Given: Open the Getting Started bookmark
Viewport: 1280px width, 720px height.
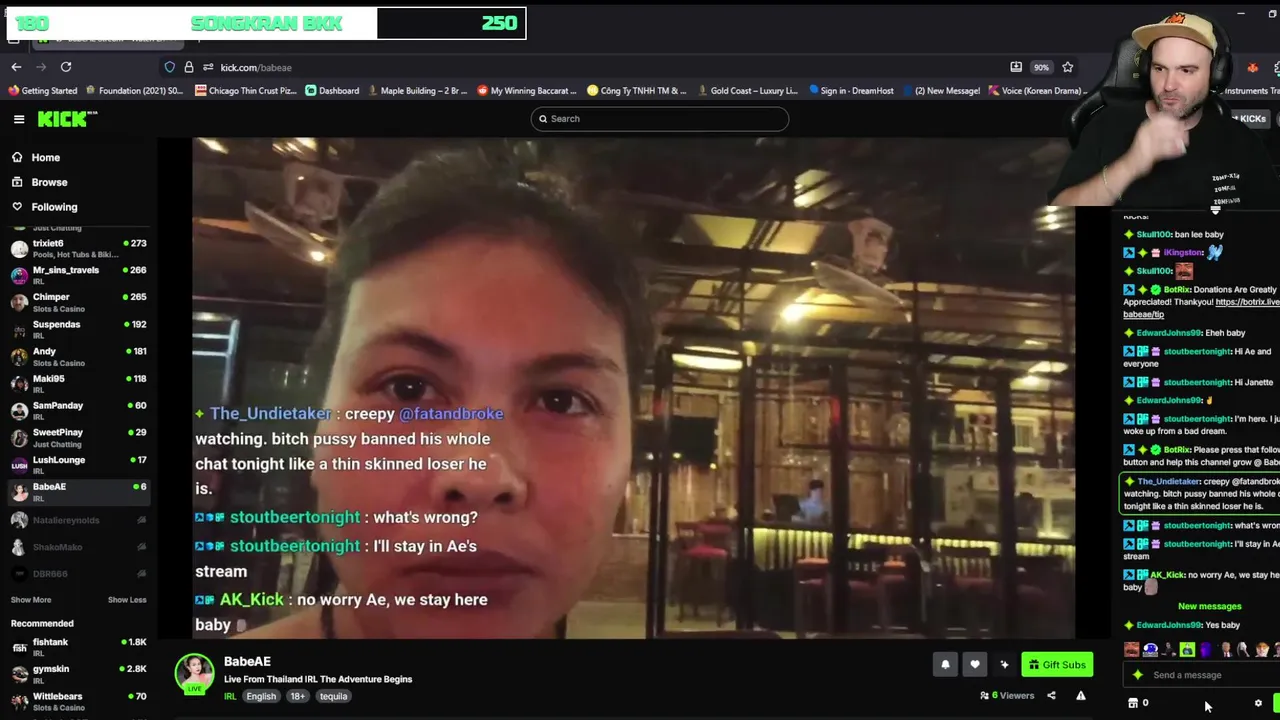Looking at the screenshot, I should [42, 91].
